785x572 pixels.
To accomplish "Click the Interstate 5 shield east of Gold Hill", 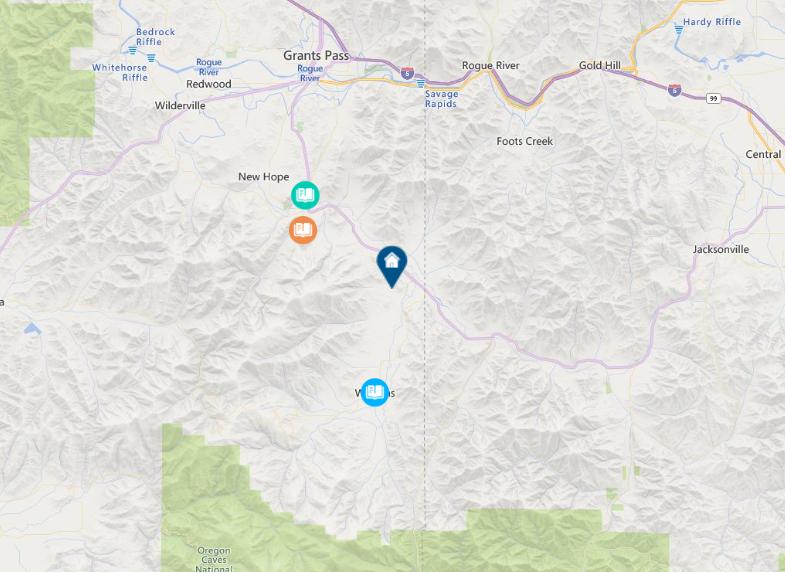I will point(675,91).
